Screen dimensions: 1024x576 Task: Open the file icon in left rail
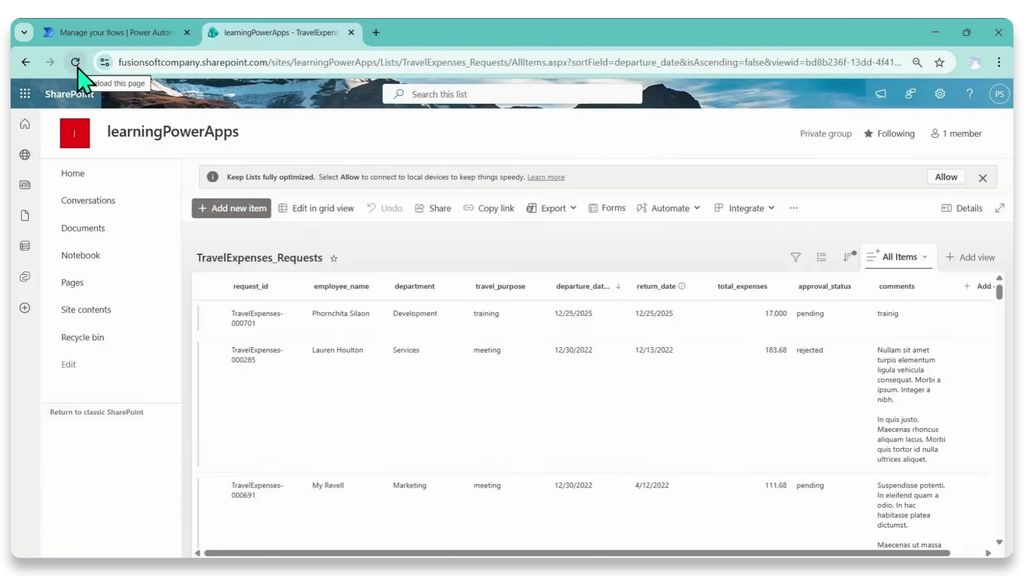pyautogui.click(x=25, y=216)
